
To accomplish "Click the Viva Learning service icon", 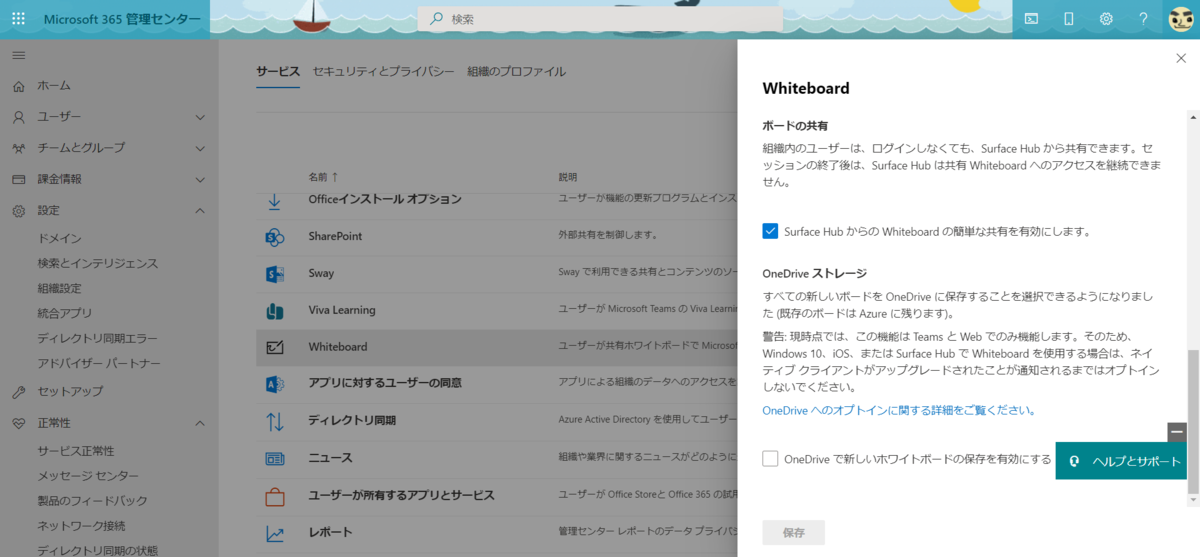I will point(275,310).
